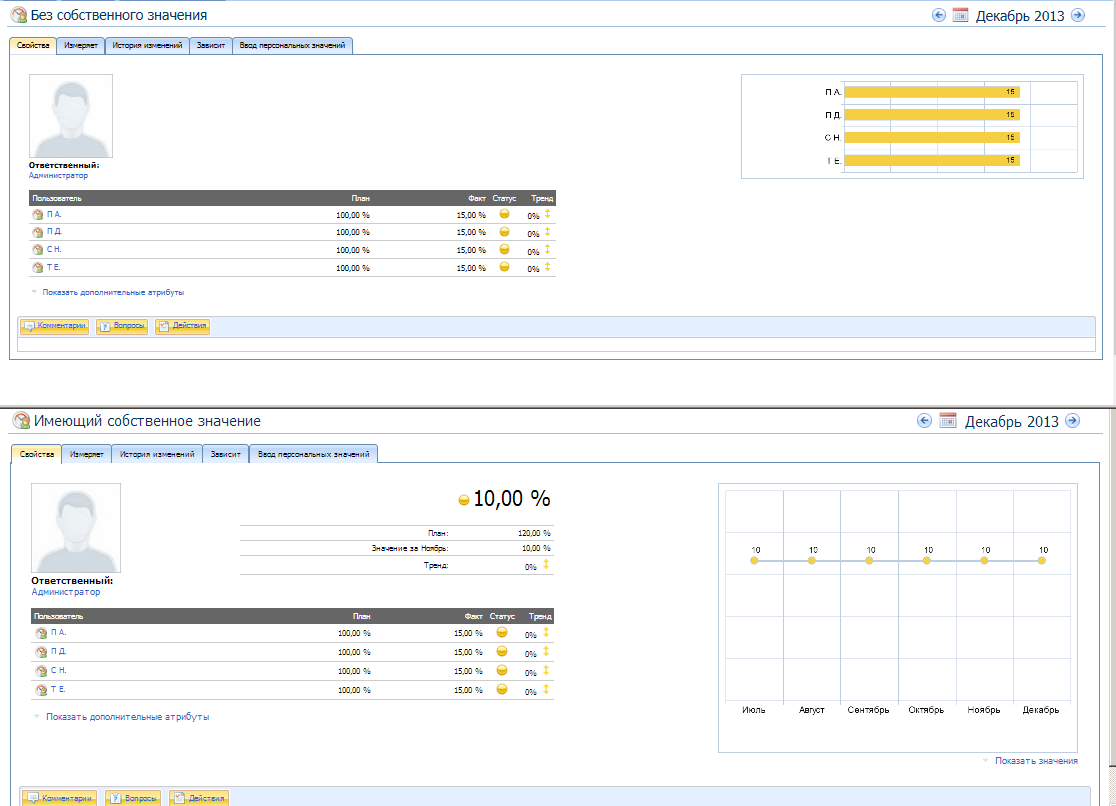This screenshot has width=1116, height=806.
Task: Click the Декабрь data point on line chart
Action: tap(1041, 561)
